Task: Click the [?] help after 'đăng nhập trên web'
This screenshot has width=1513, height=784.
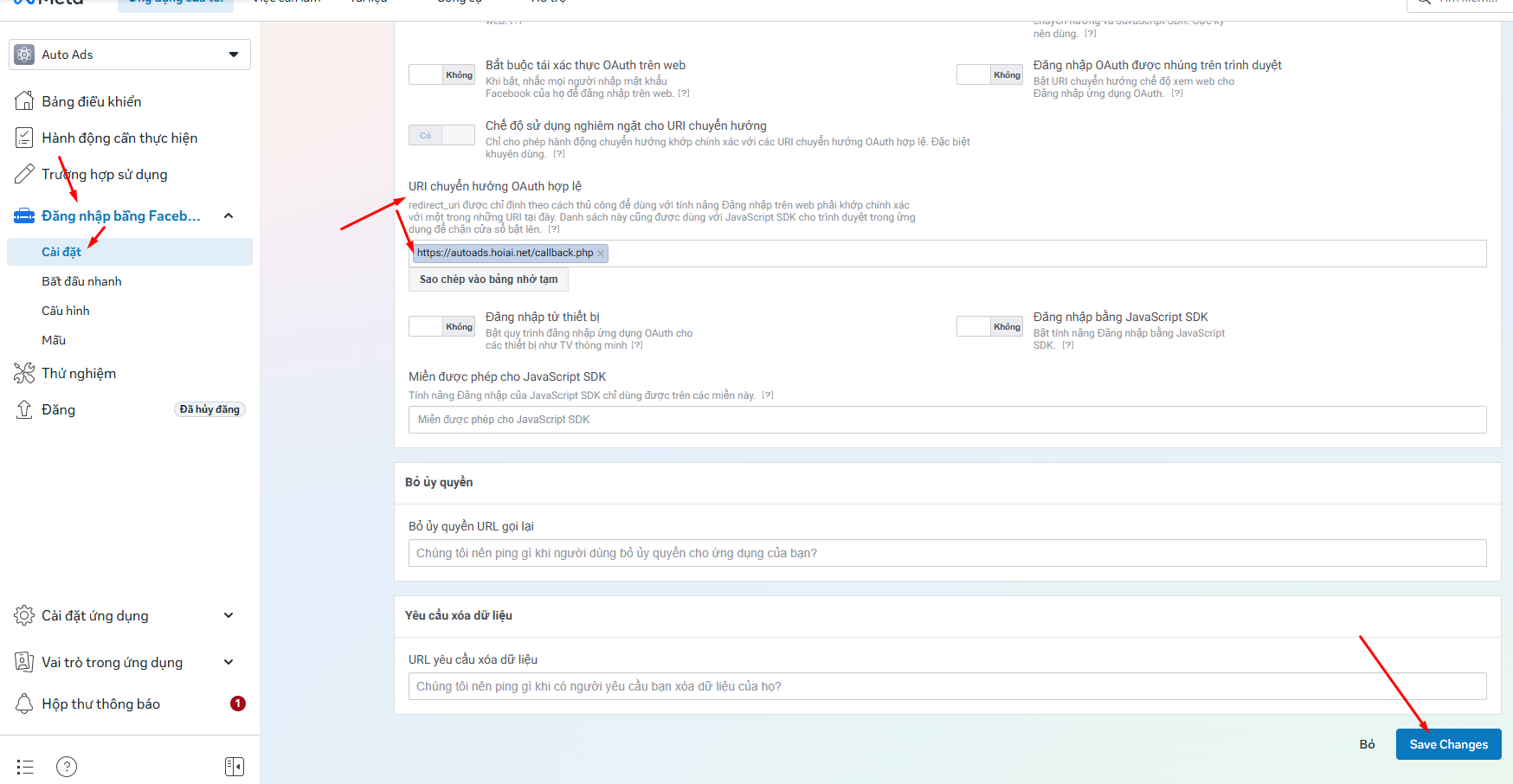Action: [x=684, y=93]
